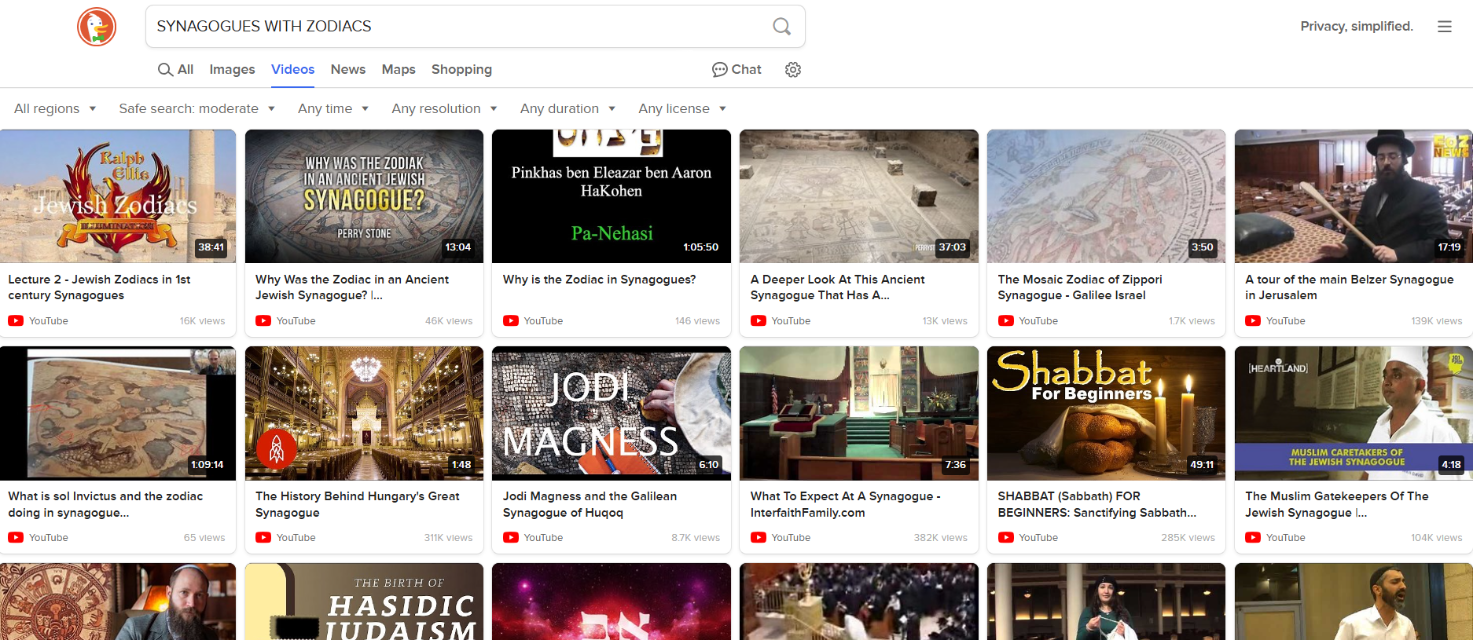The image size is (1473, 640).
Task: Play the Pinkhas ben Eleazar thumbnail
Action: (x=611, y=196)
